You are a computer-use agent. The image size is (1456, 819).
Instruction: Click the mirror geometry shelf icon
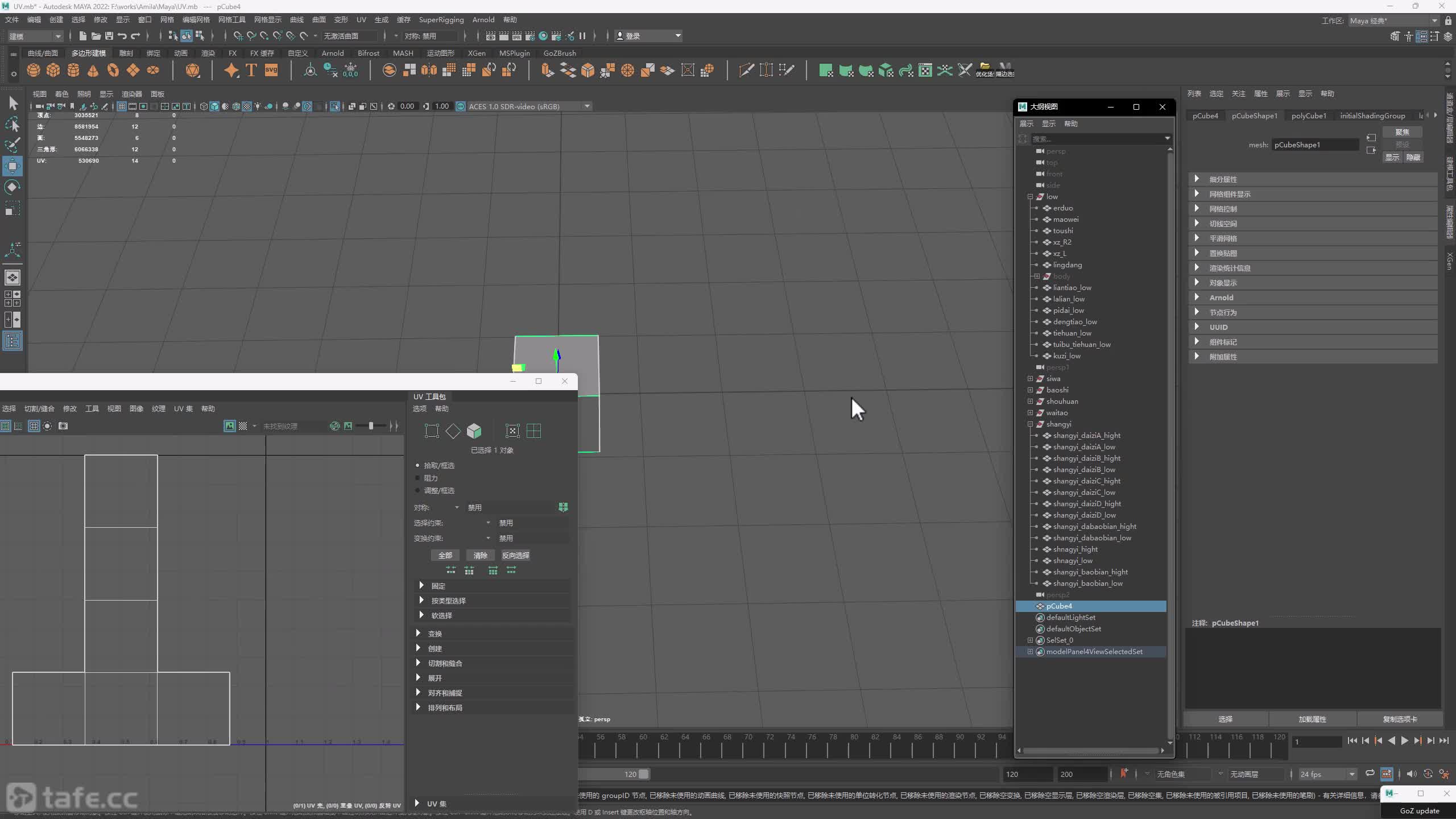[x=429, y=70]
